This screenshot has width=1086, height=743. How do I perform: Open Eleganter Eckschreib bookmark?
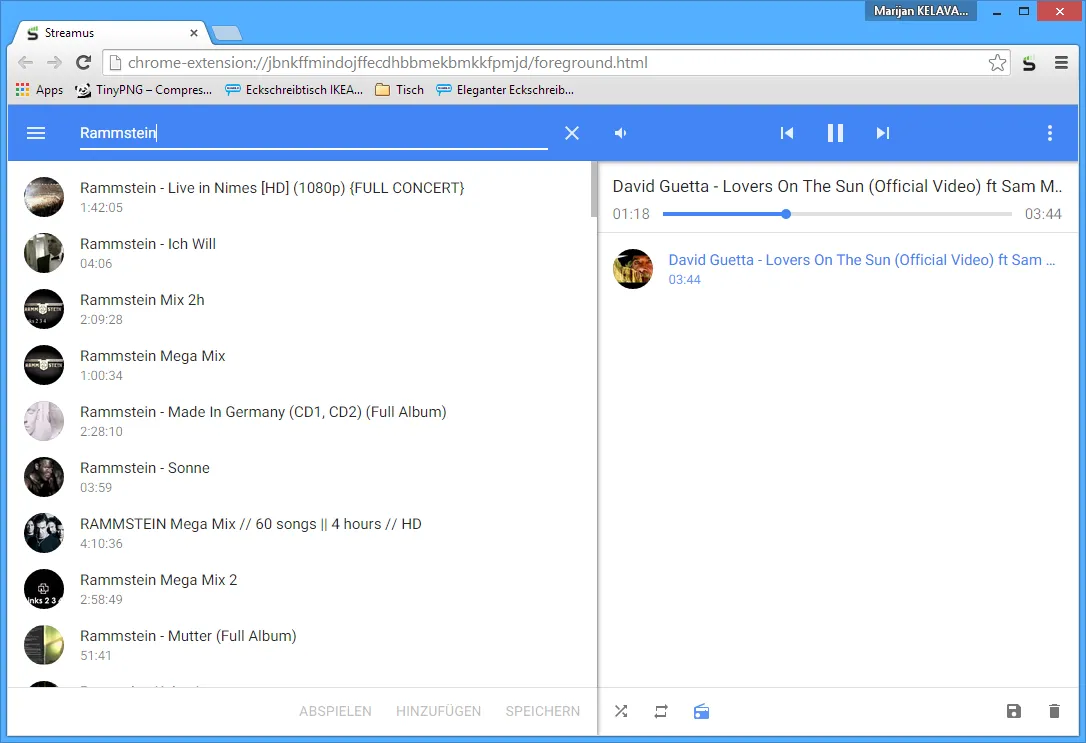point(505,90)
